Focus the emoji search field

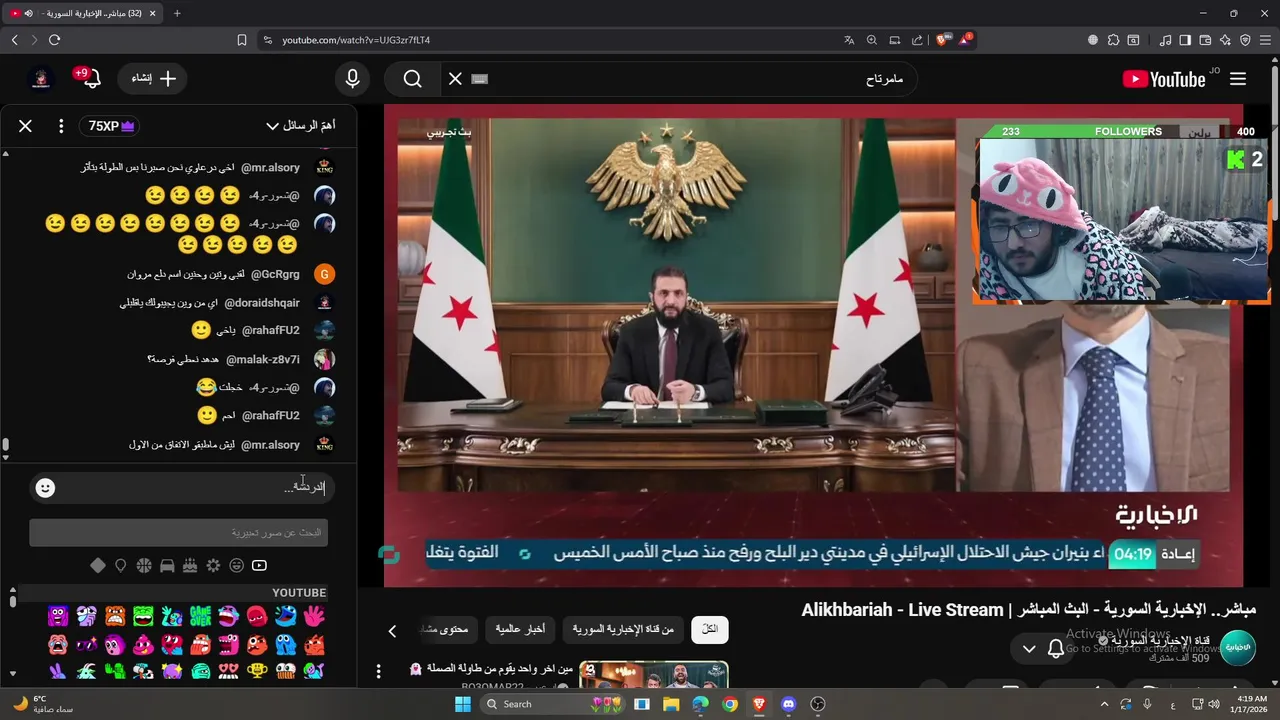(x=178, y=533)
